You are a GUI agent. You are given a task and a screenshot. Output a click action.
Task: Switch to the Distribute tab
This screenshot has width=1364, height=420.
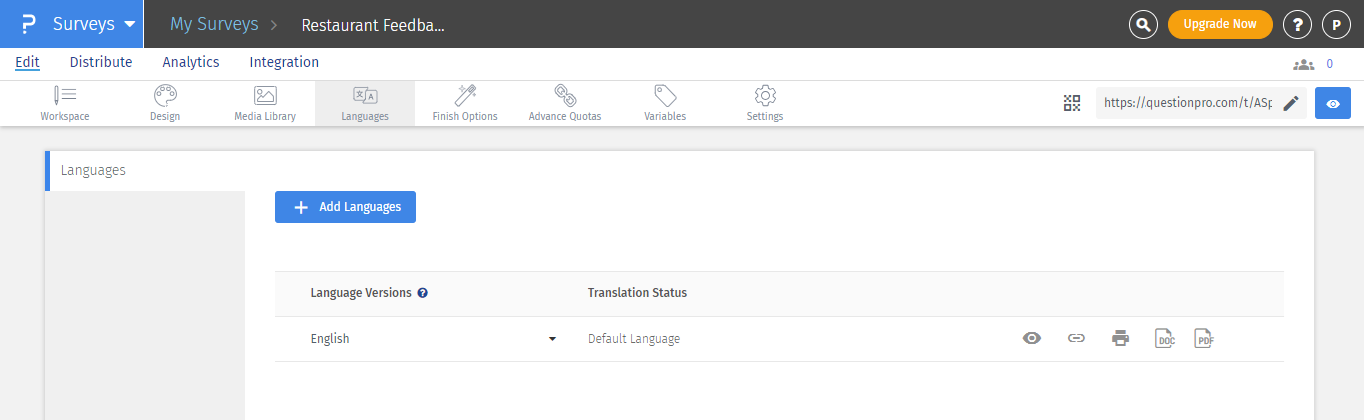[101, 62]
